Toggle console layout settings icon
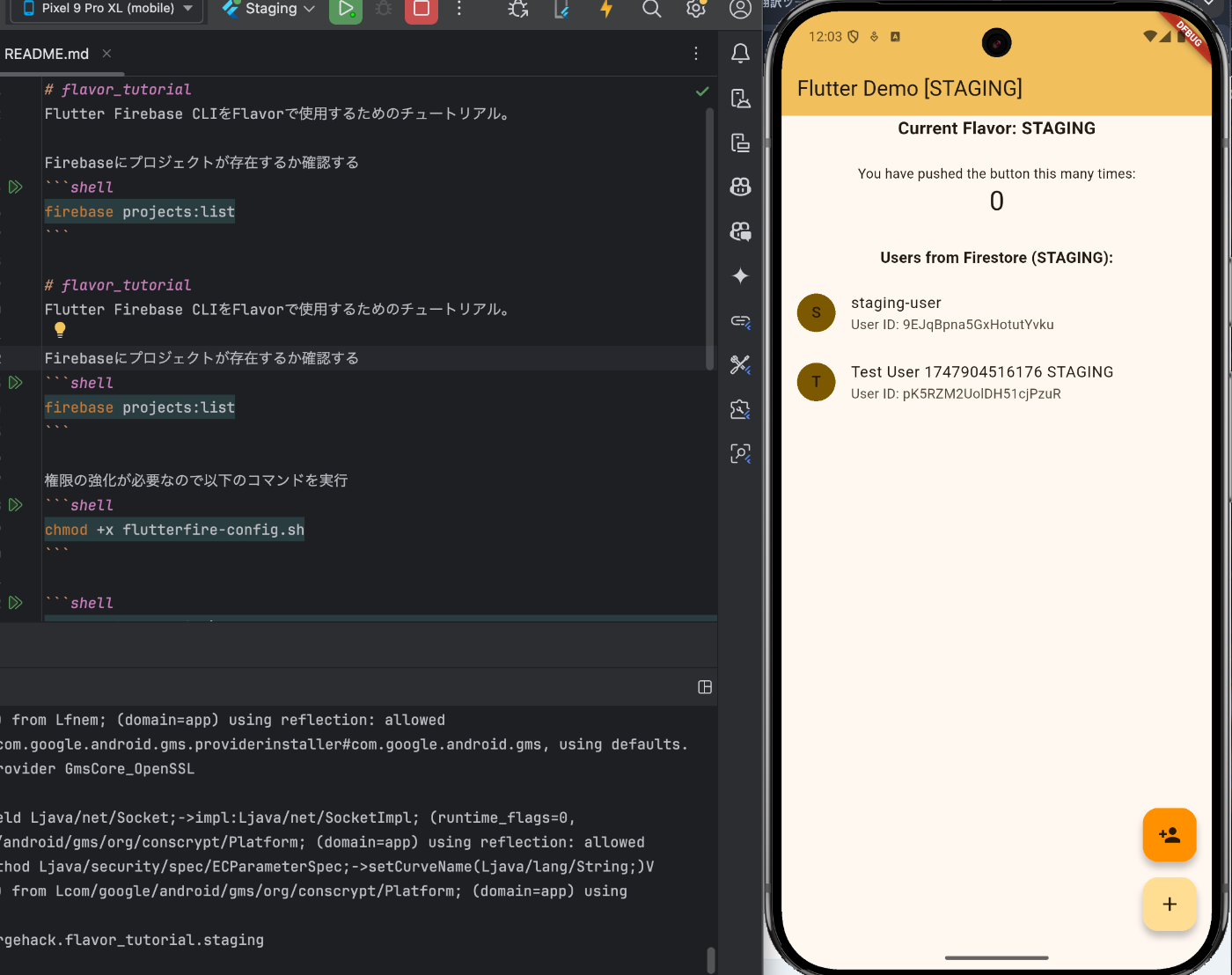This screenshot has height=975, width=1232. [x=705, y=687]
